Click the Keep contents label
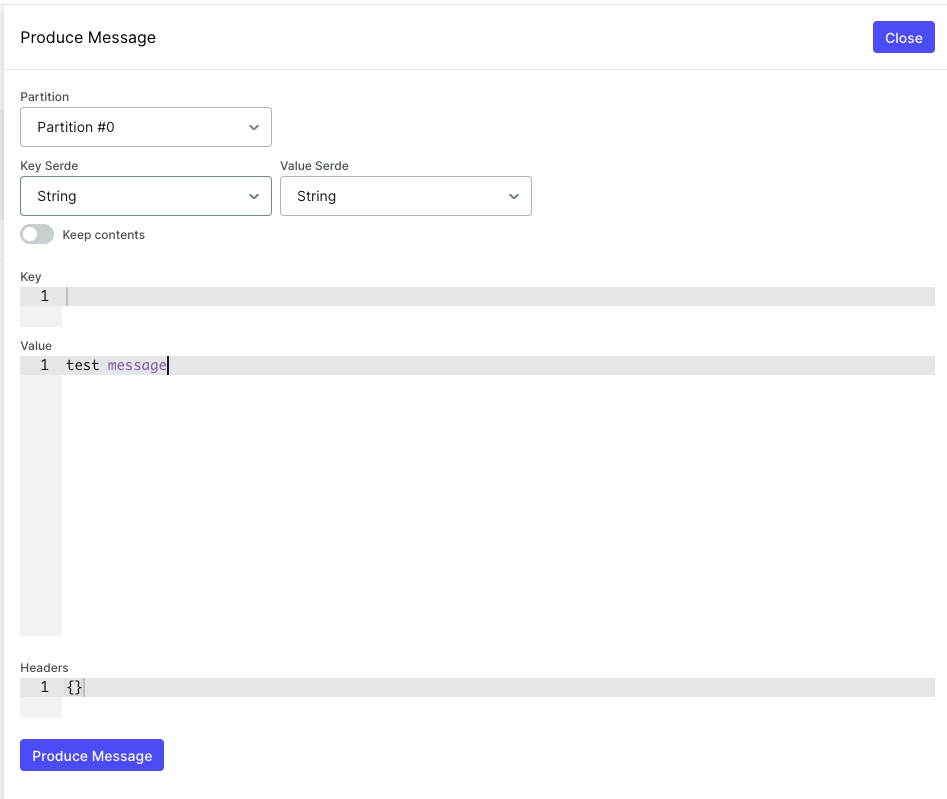Screen dimensions: 947x799 point(103,235)
